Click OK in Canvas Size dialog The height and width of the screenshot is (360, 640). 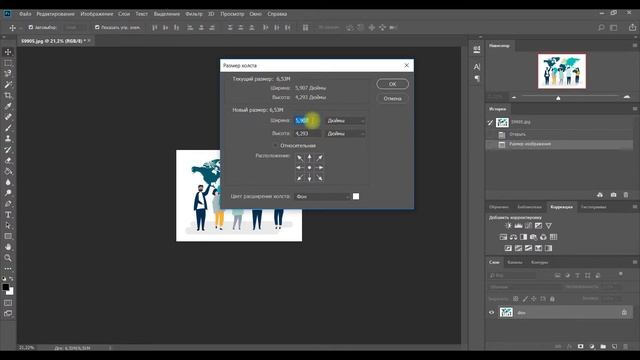pyautogui.click(x=392, y=84)
